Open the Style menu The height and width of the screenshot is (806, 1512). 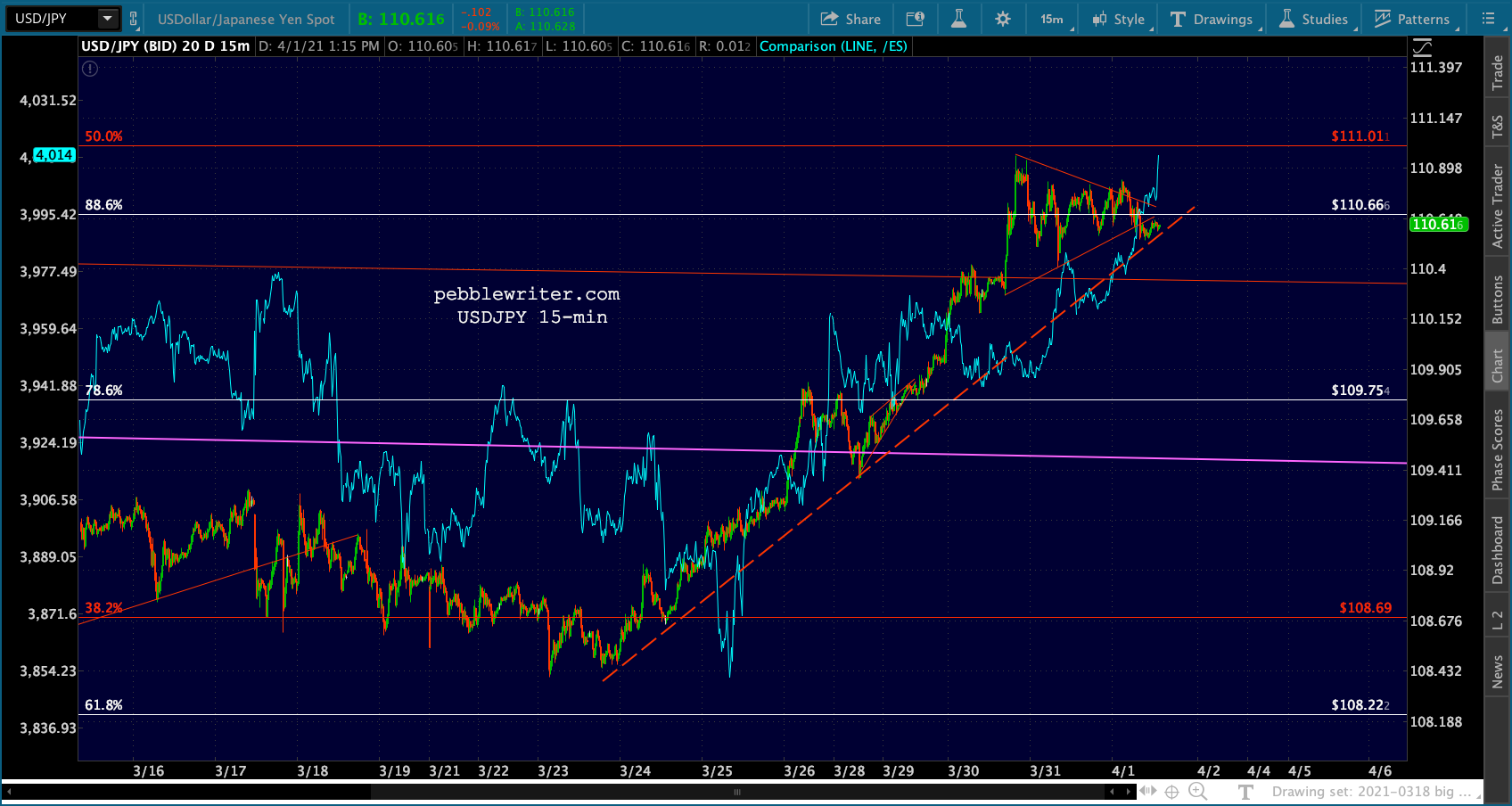tap(1120, 19)
